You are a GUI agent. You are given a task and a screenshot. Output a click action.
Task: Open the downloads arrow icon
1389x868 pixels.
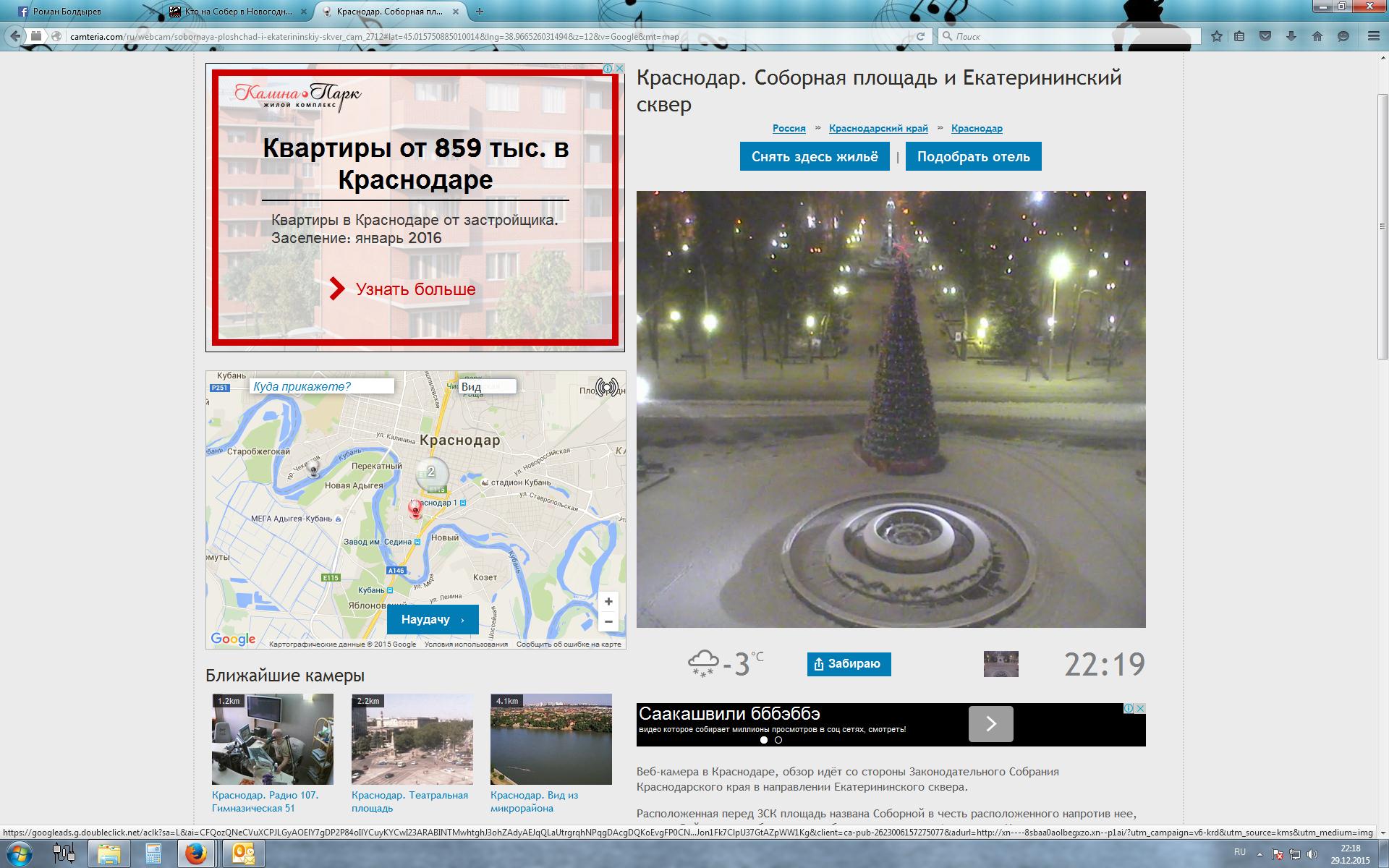tap(1291, 36)
